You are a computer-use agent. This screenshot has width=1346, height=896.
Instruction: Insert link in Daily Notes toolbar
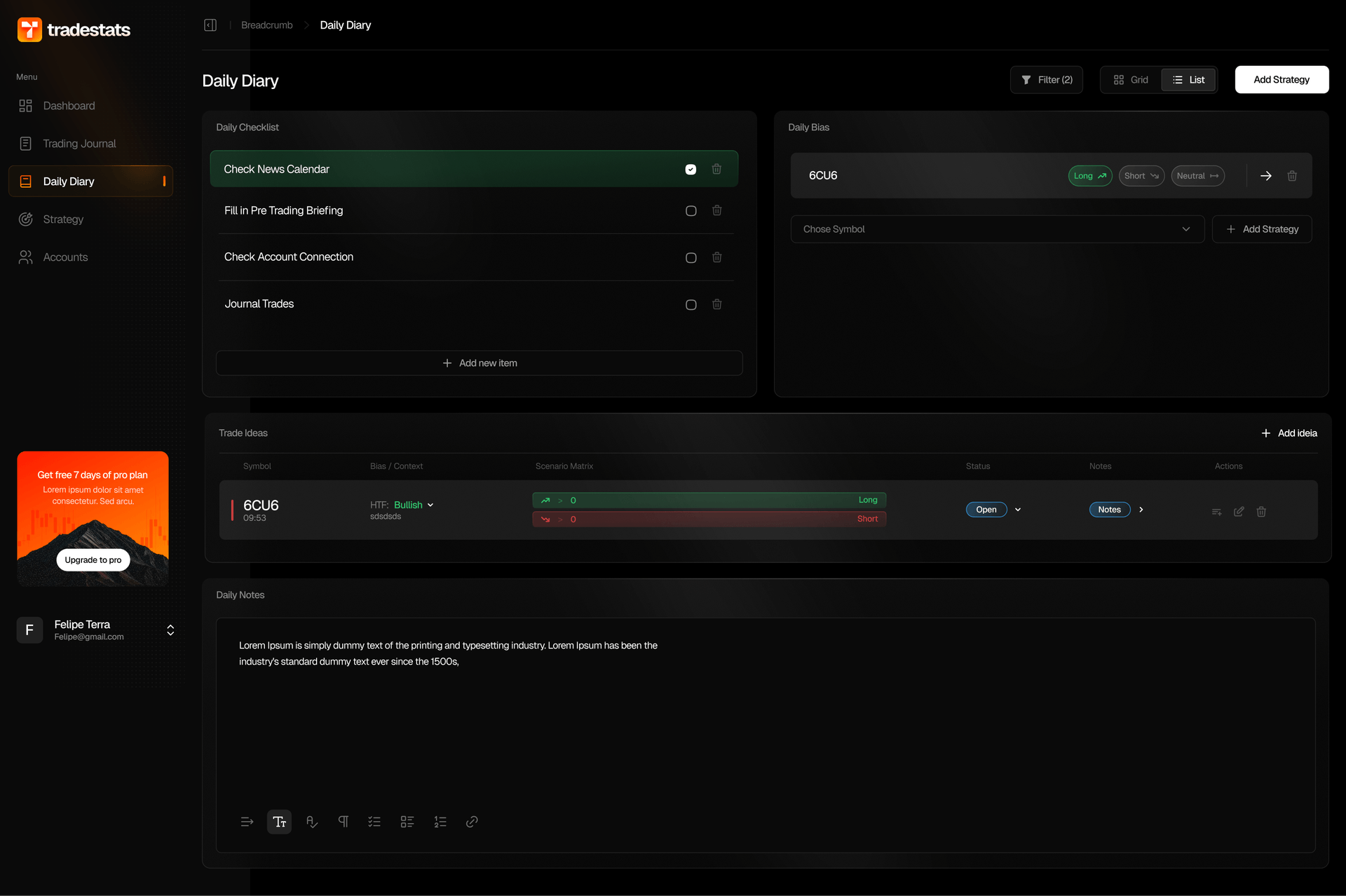tap(472, 822)
